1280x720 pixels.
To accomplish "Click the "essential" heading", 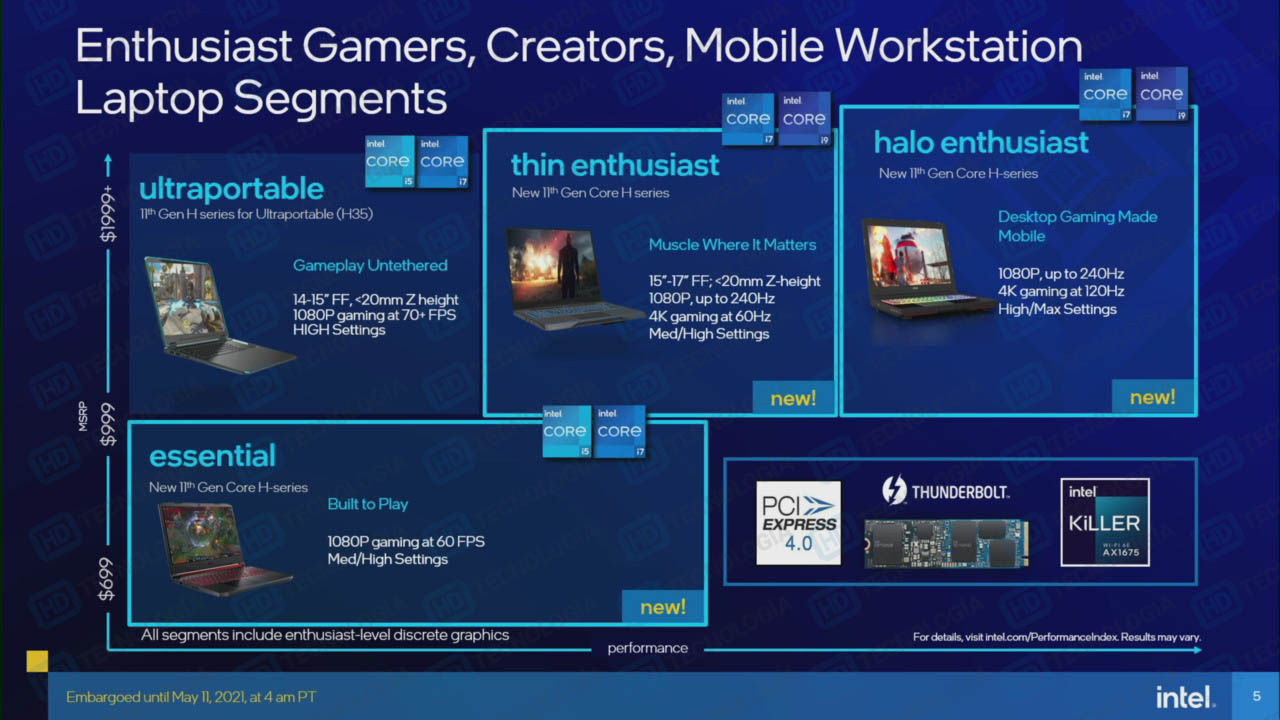I will (212, 456).
